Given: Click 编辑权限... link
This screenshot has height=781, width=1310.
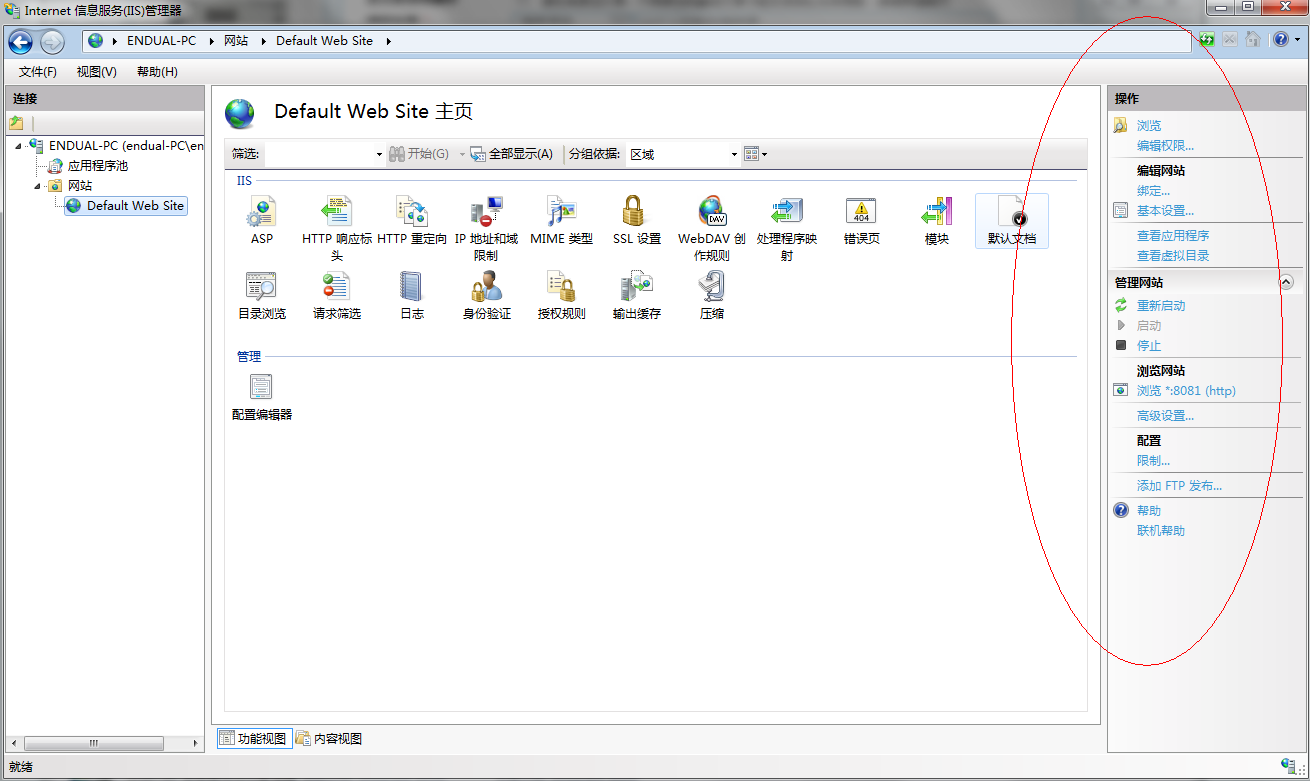Looking at the screenshot, I should click(x=1165, y=146).
